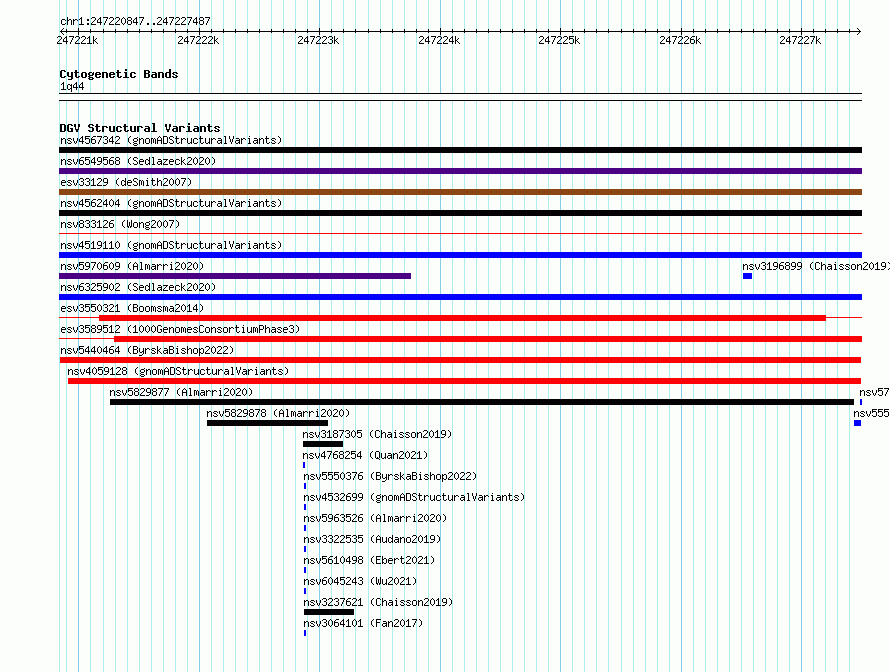Click the blue nsv6325902 variant bar
890x672 pixels.
[x=460, y=297]
